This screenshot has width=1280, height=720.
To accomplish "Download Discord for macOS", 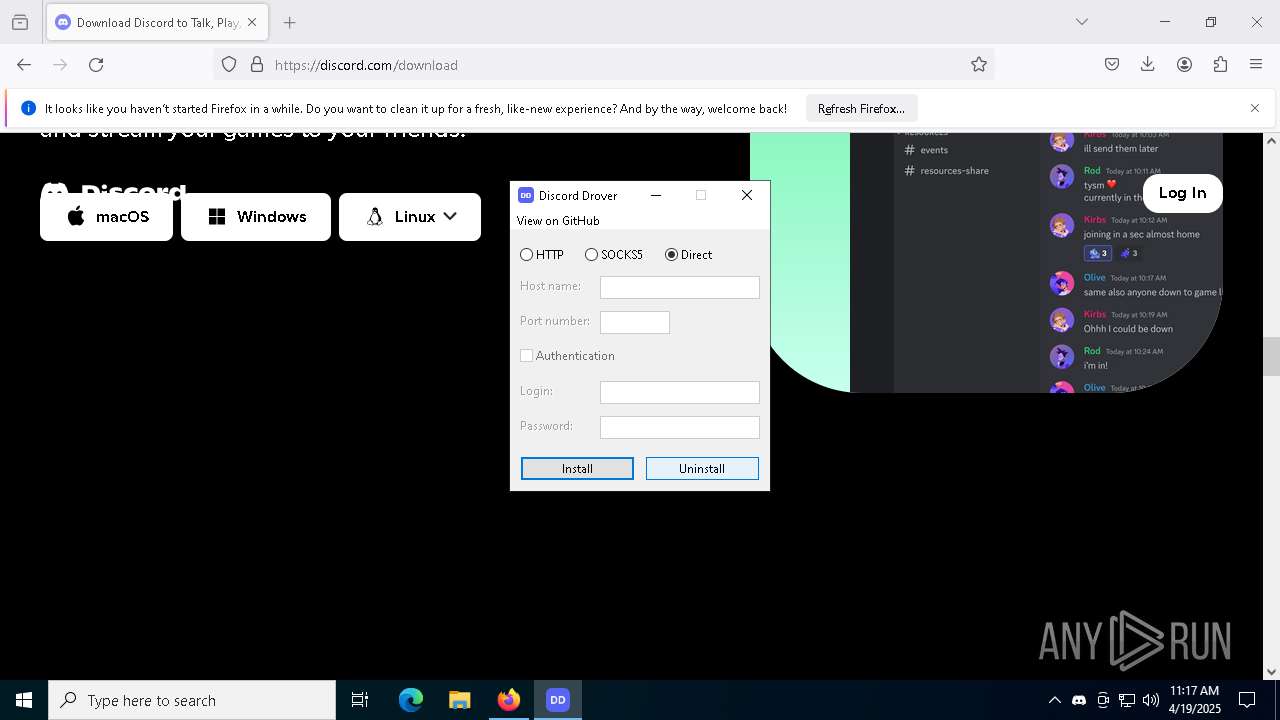I will click(x=106, y=217).
